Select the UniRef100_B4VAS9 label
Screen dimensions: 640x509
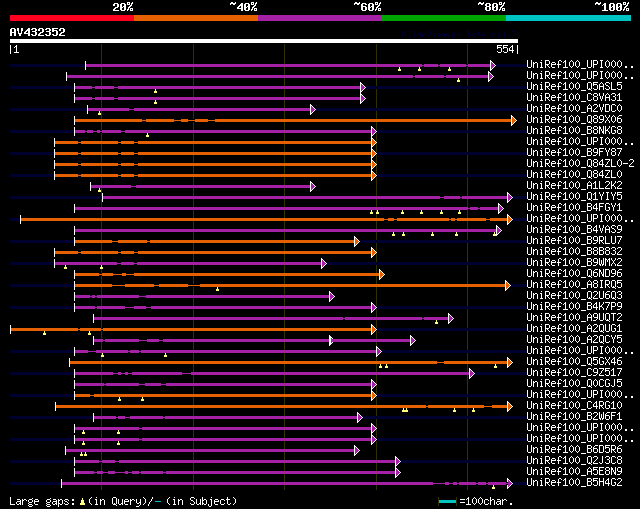[x=574, y=230]
